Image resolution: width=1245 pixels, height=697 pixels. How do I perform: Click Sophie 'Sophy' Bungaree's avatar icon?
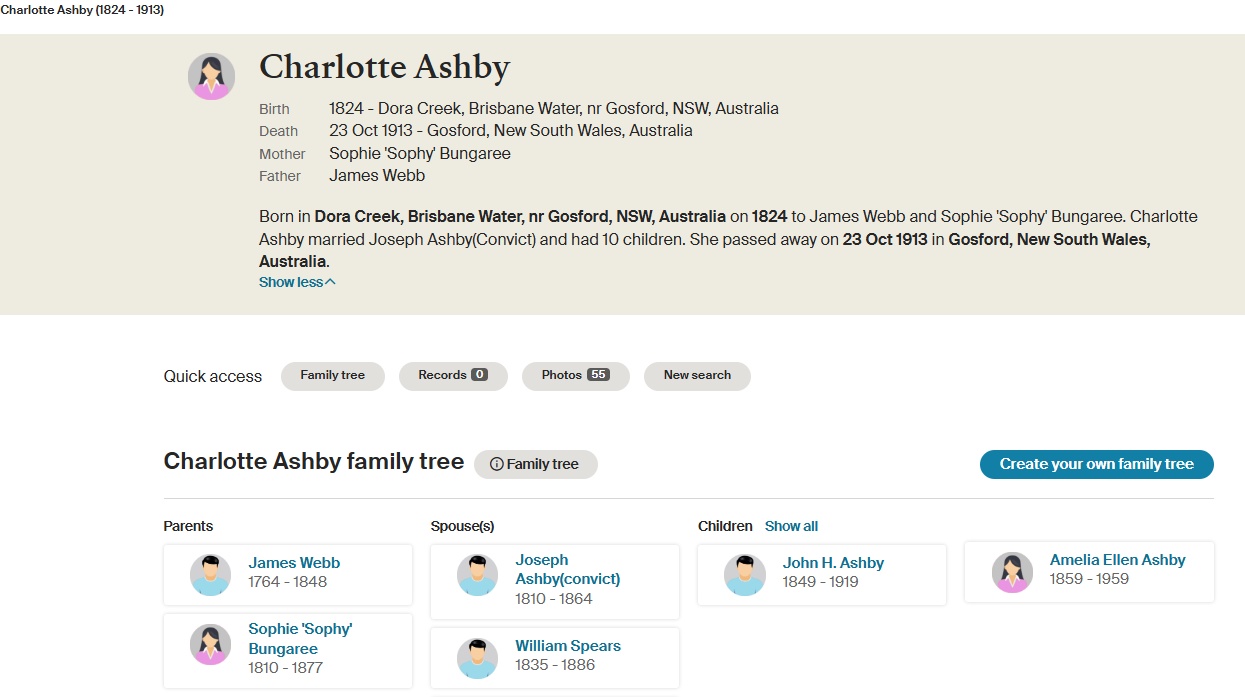pyautogui.click(x=210, y=645)
